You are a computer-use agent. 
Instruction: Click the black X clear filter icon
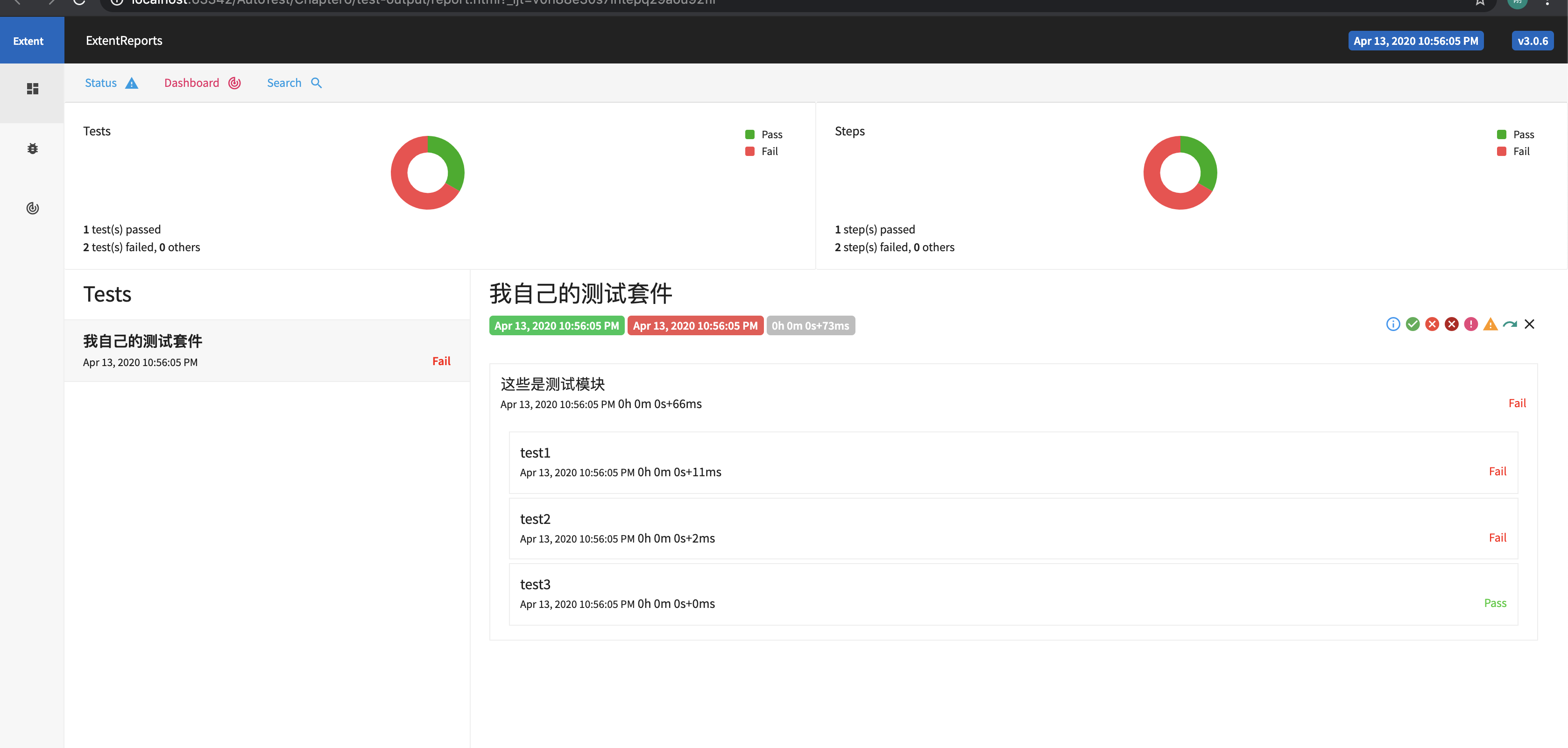tap(1529, 325)
